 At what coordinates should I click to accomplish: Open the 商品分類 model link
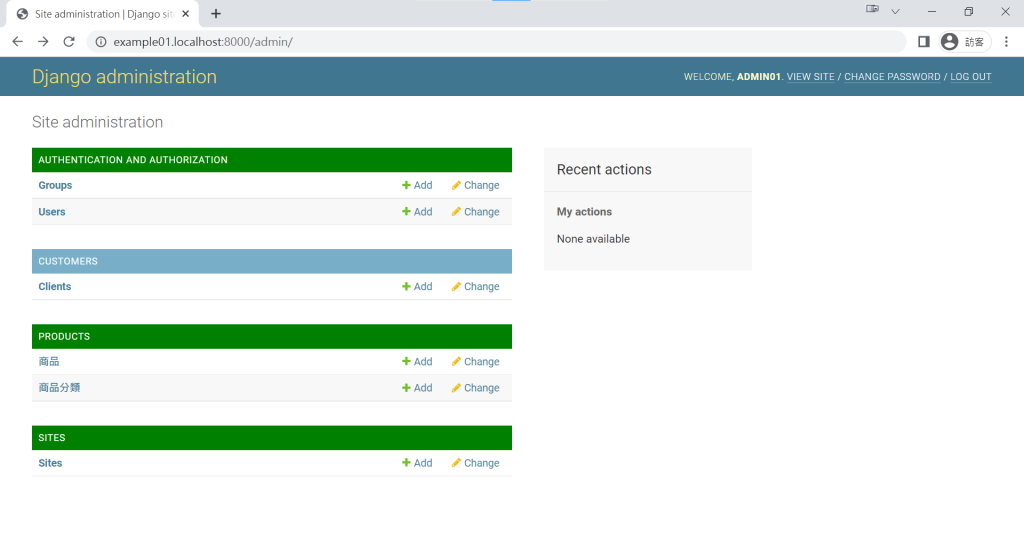point(59,388)
